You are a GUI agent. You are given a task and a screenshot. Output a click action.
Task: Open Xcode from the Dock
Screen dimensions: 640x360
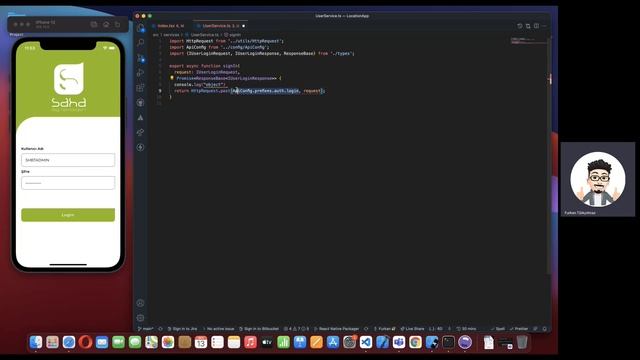(382, 342)
